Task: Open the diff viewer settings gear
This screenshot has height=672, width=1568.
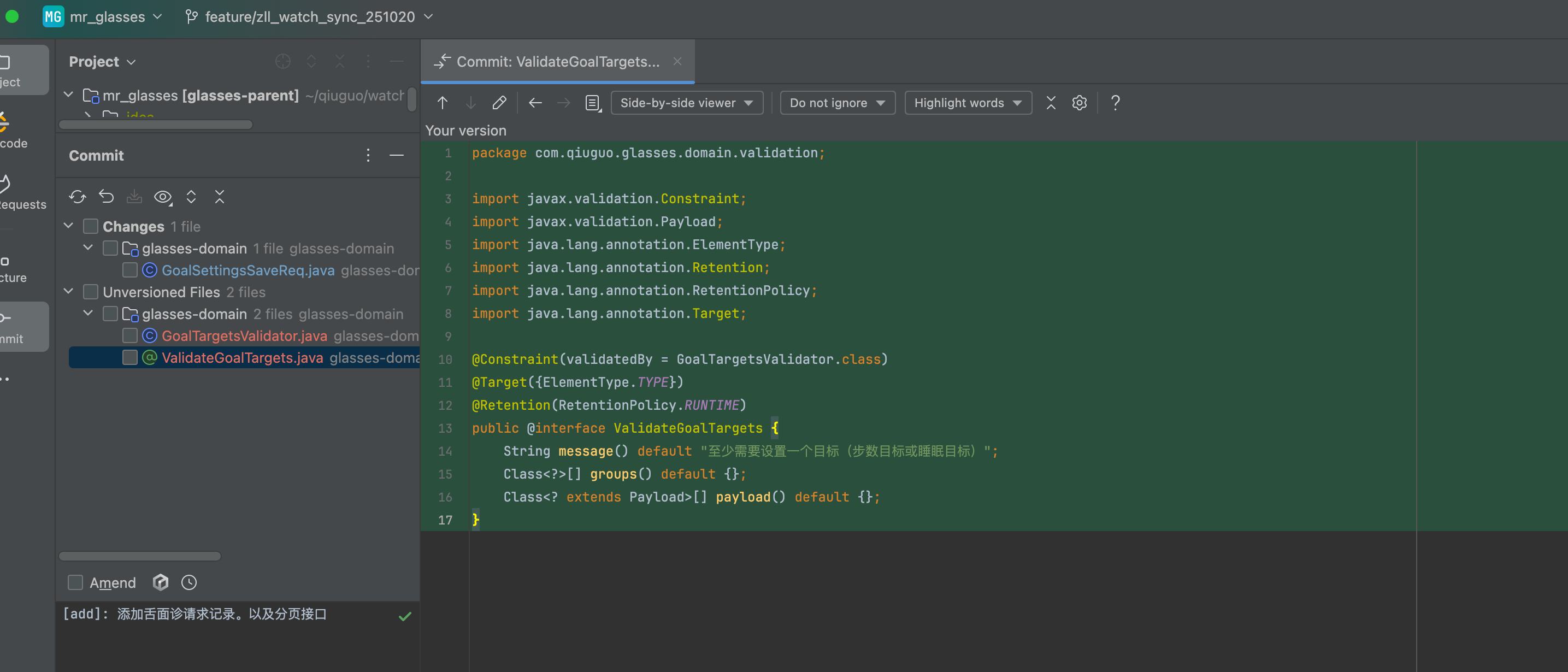Action: [x=1078, y=103]
